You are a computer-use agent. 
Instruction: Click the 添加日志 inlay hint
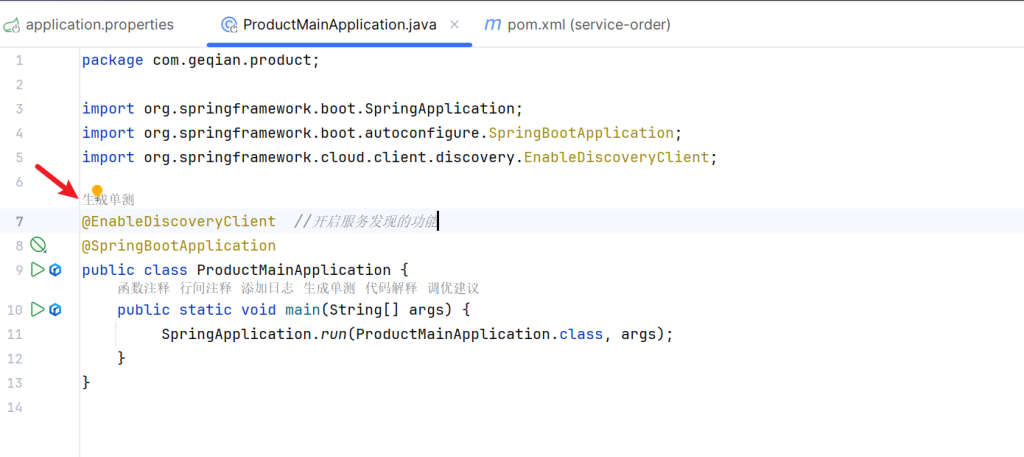(x=268, y=288)
